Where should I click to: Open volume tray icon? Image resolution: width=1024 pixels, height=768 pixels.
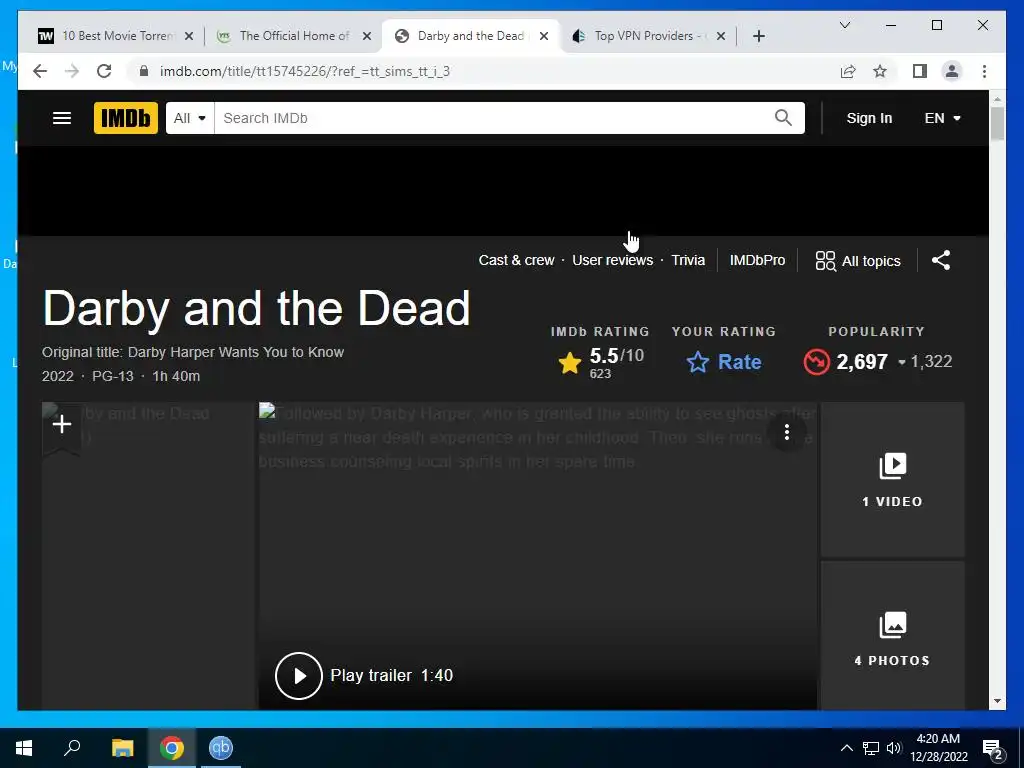click(894, 748)
